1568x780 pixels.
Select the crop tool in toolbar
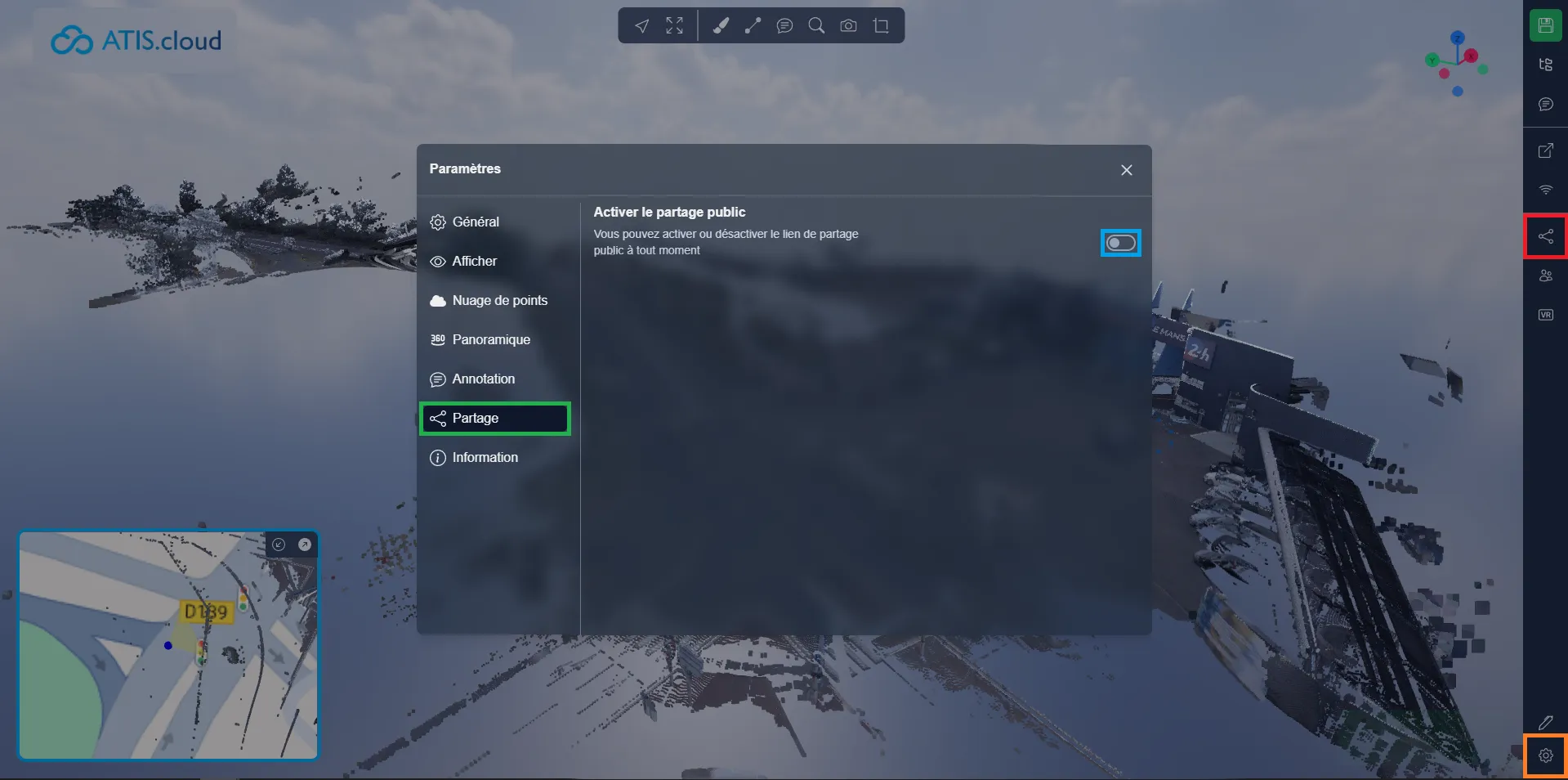[x=881, y=26]
